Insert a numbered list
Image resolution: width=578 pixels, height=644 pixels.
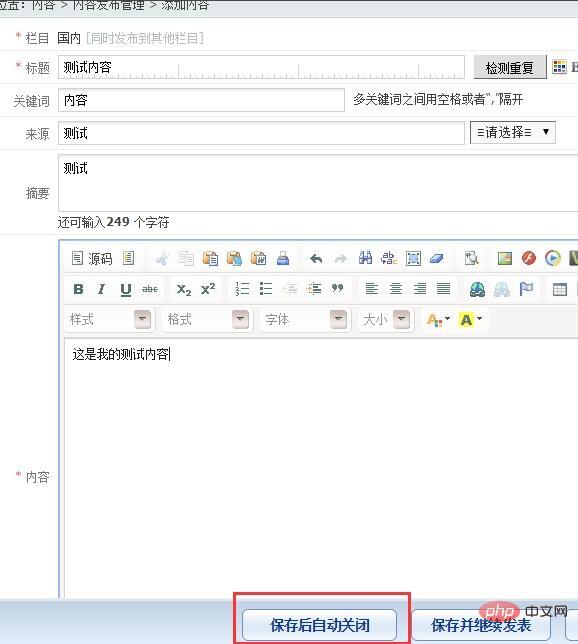tap(242, 289)
